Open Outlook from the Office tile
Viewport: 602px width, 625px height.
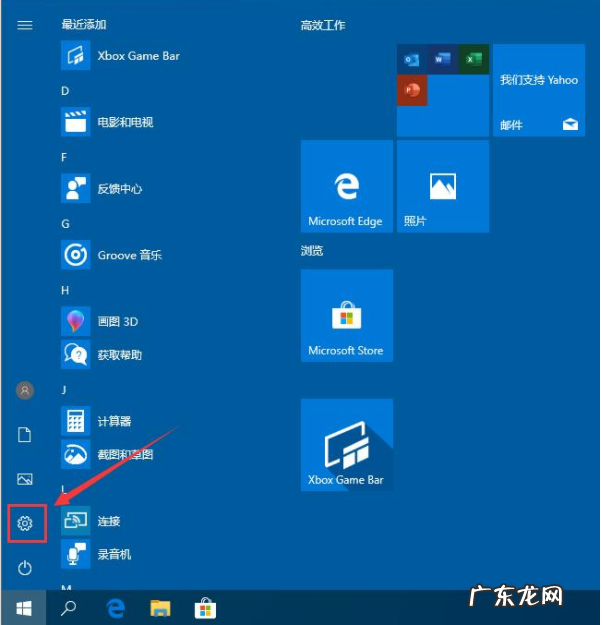[412, 59]
